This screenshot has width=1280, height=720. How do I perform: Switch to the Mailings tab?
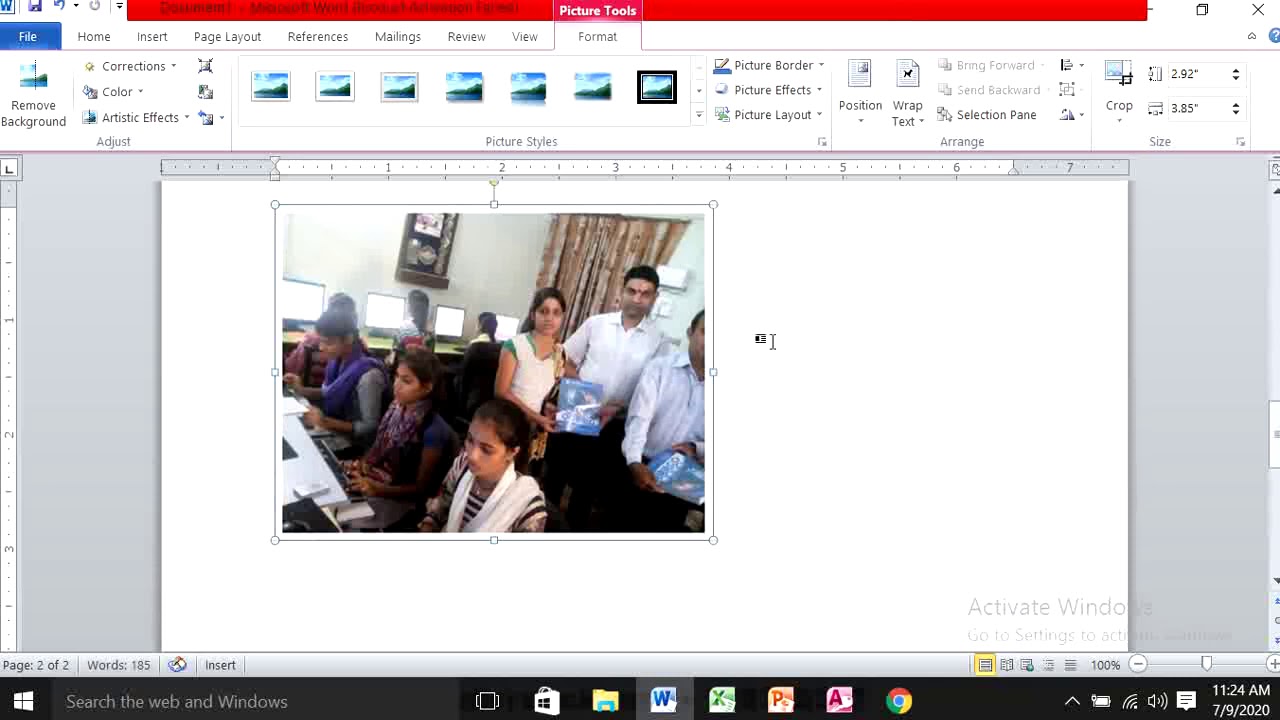[x=398, y=37]
